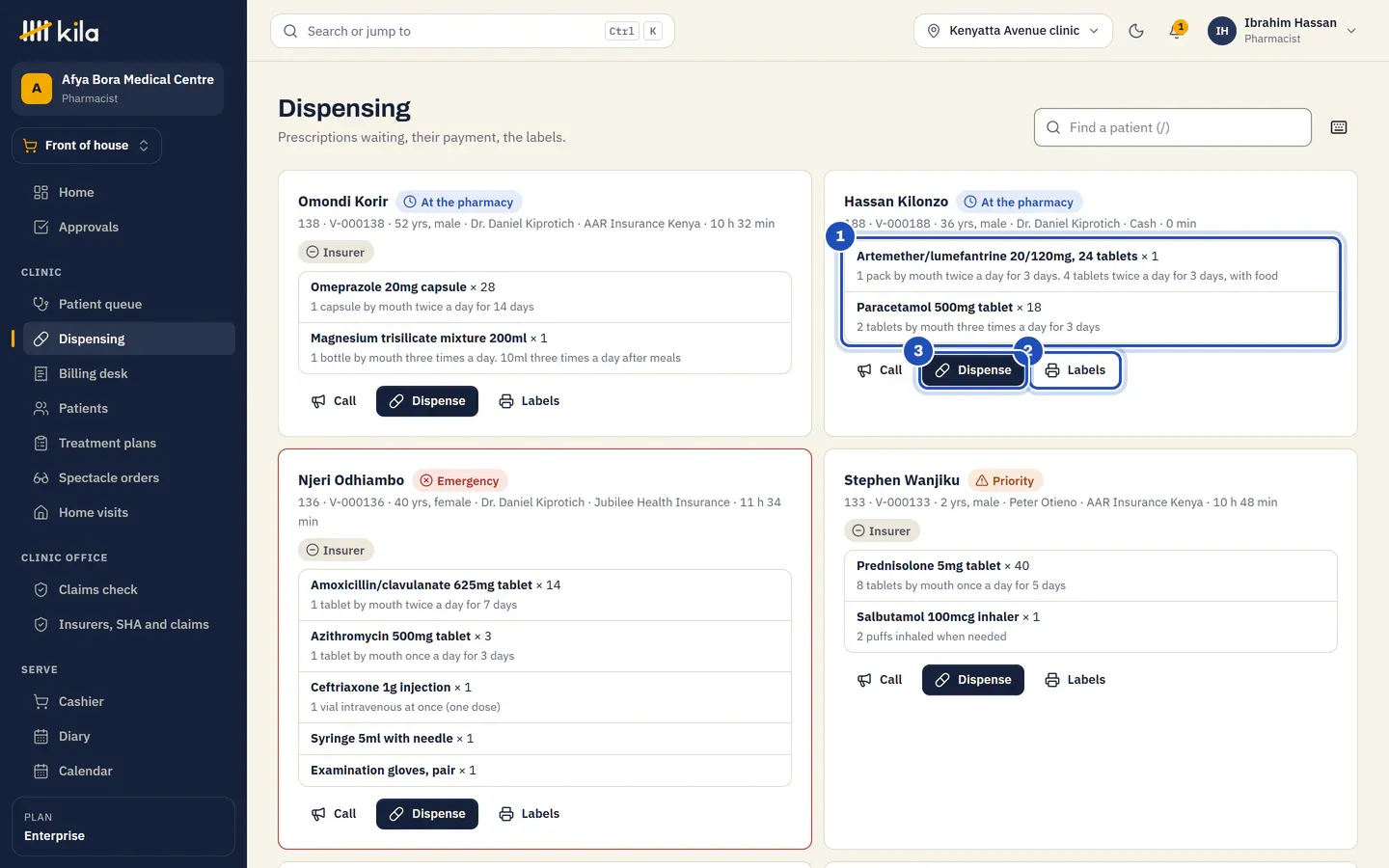Select Afya Bora Medical Centre card
The height and width of the screenshot is (868, 1389).
click(118, 89)
